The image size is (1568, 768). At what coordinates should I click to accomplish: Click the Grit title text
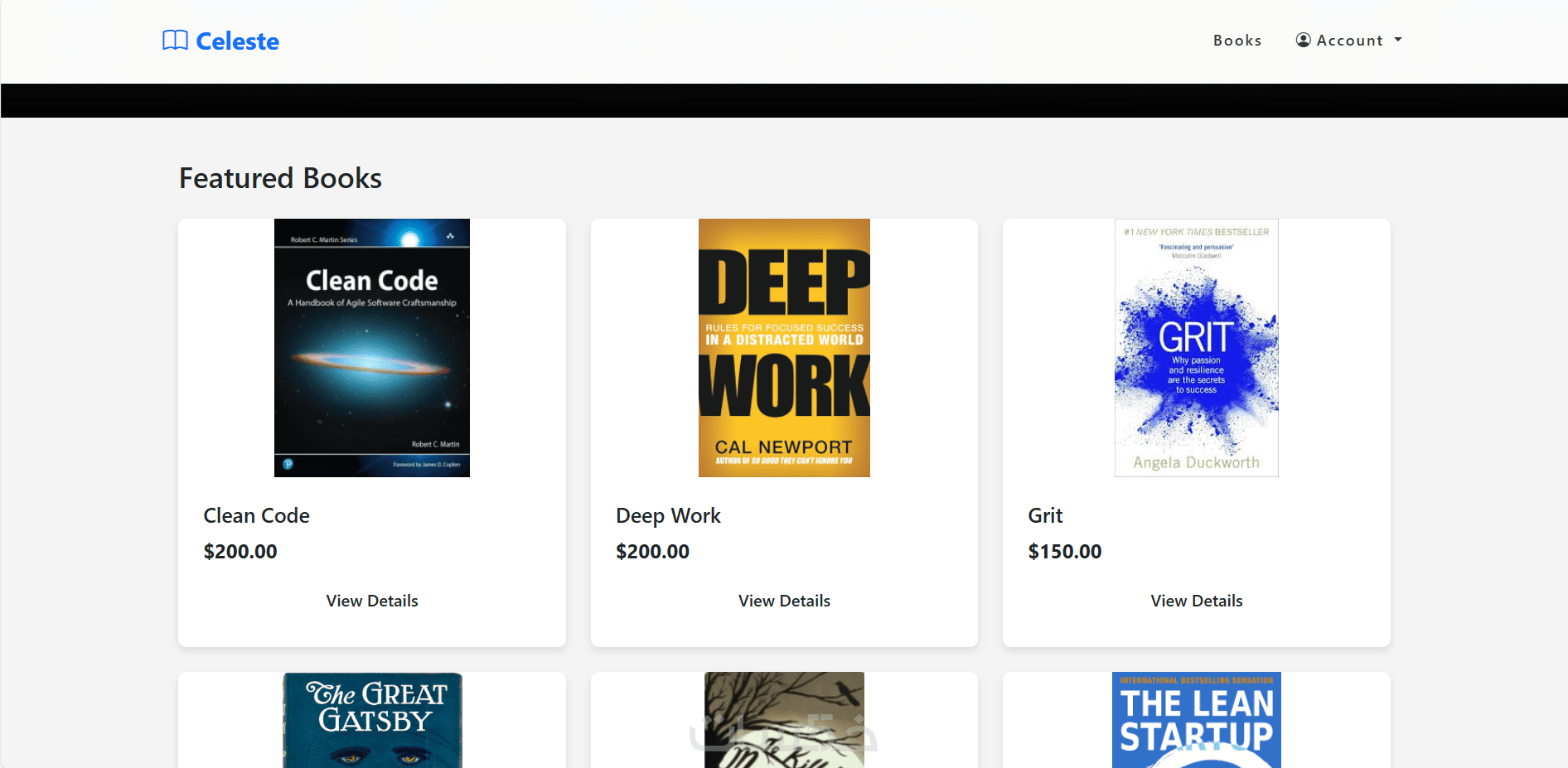(x=1045, y=515)
